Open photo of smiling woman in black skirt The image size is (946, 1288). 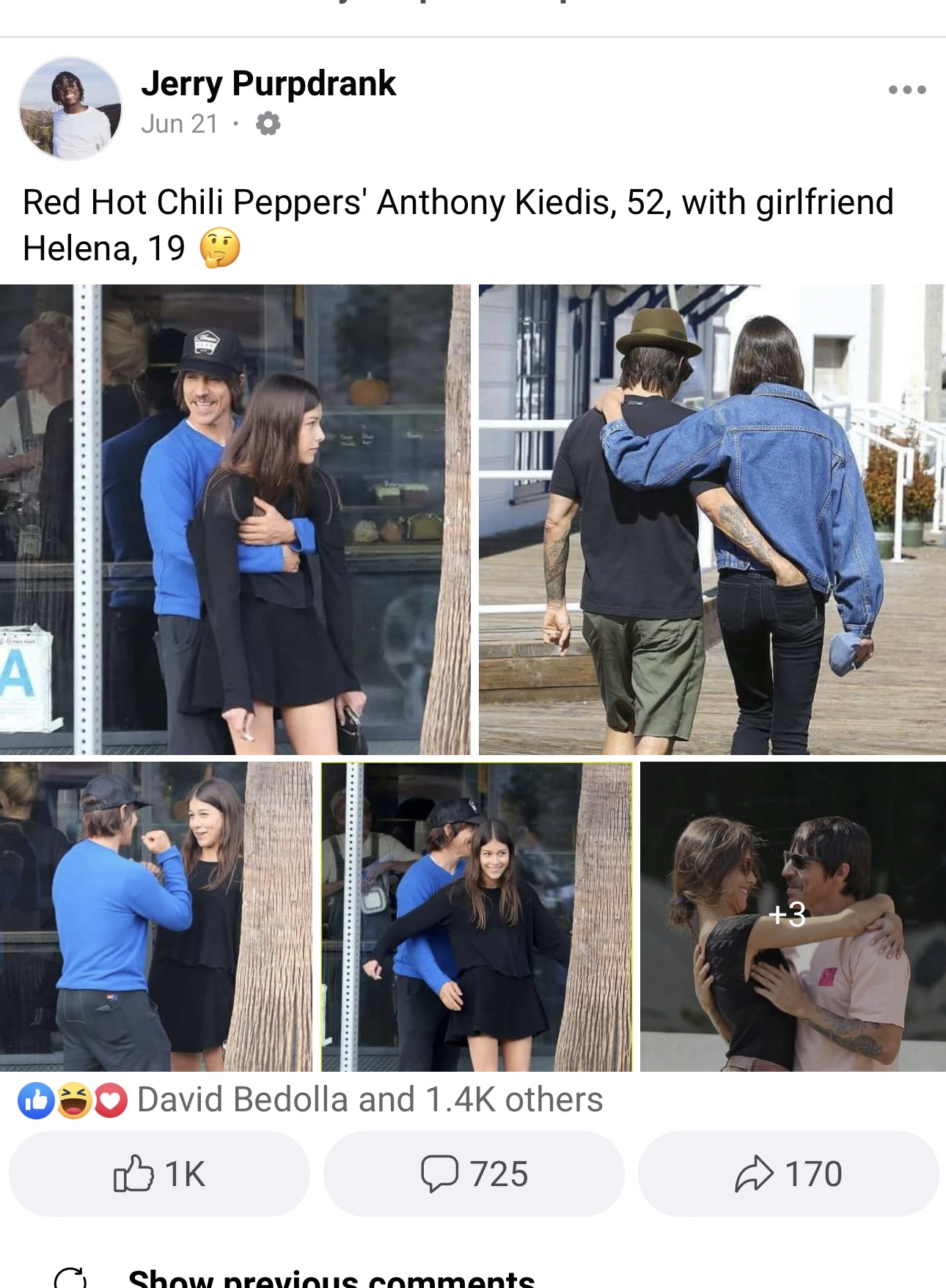click(477, 916)
